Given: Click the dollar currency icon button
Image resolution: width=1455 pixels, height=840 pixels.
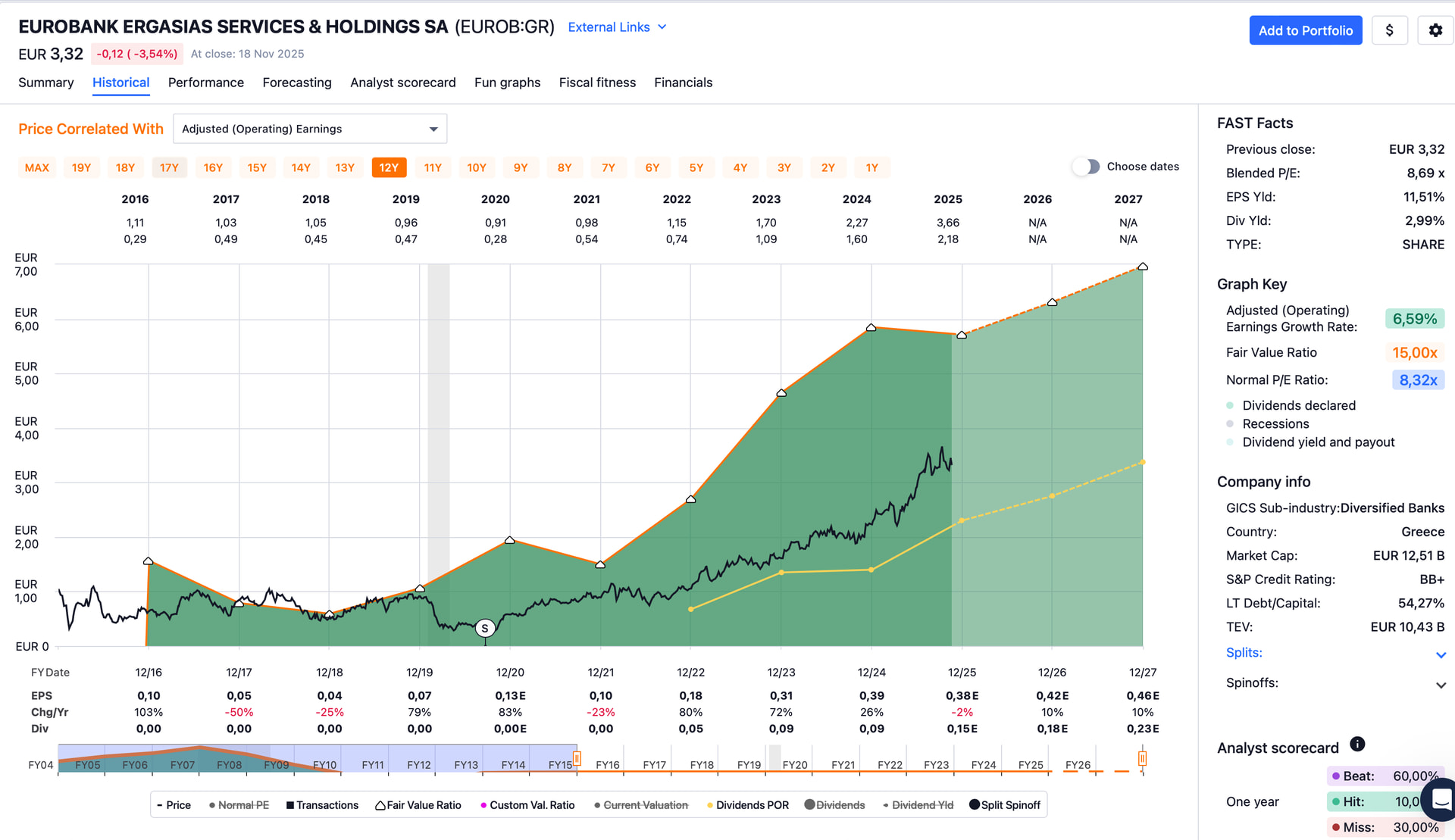Looking at the screenshot, I should point(1389,30).
